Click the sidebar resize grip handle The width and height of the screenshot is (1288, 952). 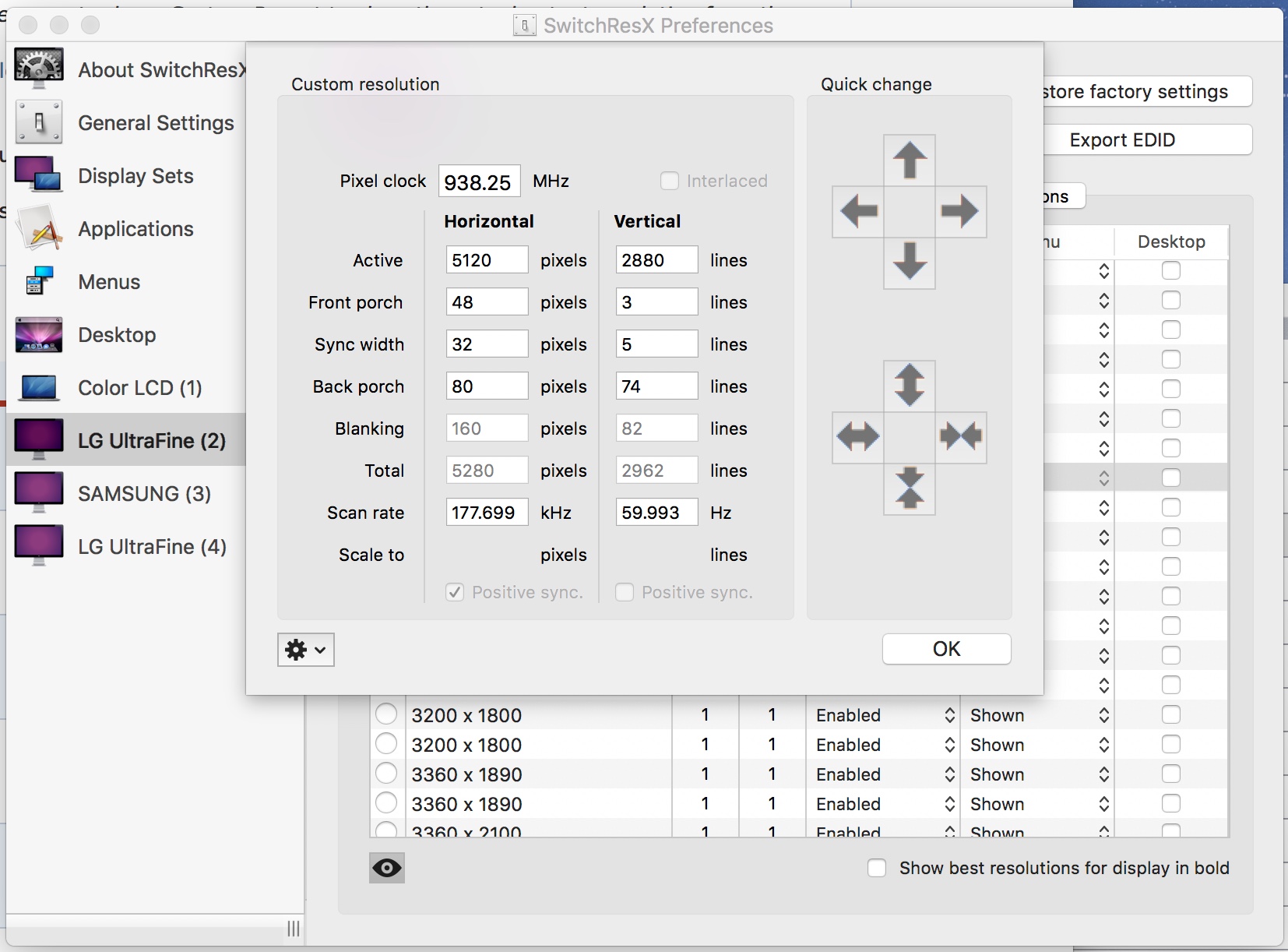(x=294, y=928)
